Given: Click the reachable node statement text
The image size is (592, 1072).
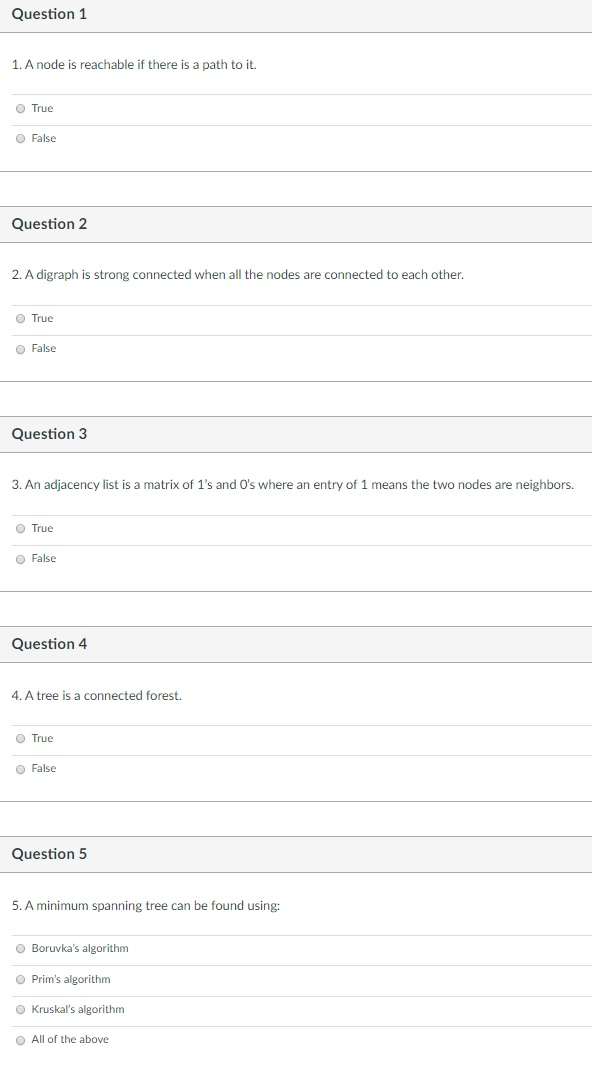Looking at the screenshot, I should tap(131, 63).
